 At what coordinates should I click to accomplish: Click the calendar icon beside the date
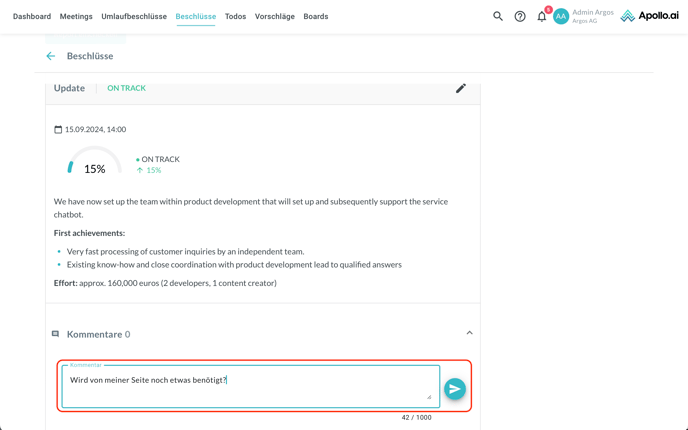[x=58, y=129]
